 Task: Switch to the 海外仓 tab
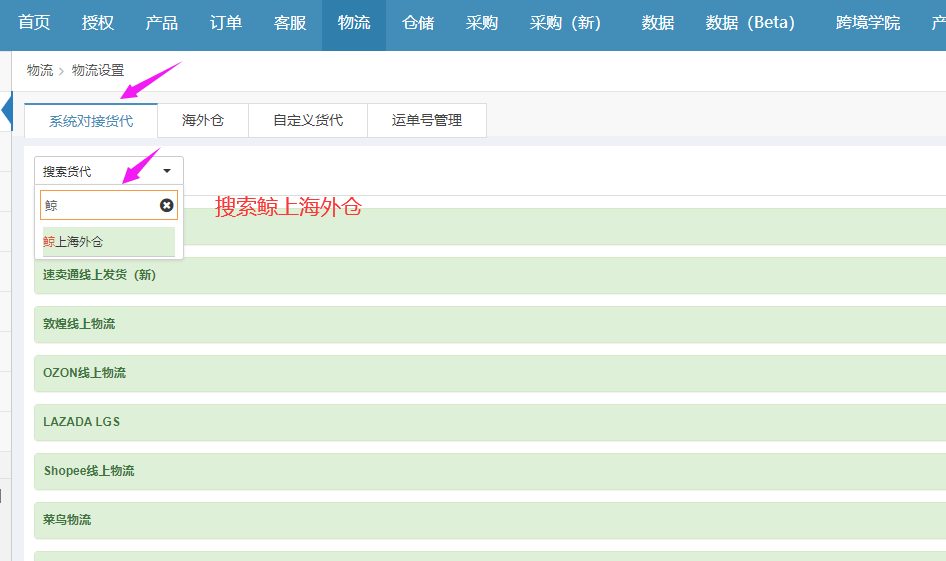pos(203,120)
